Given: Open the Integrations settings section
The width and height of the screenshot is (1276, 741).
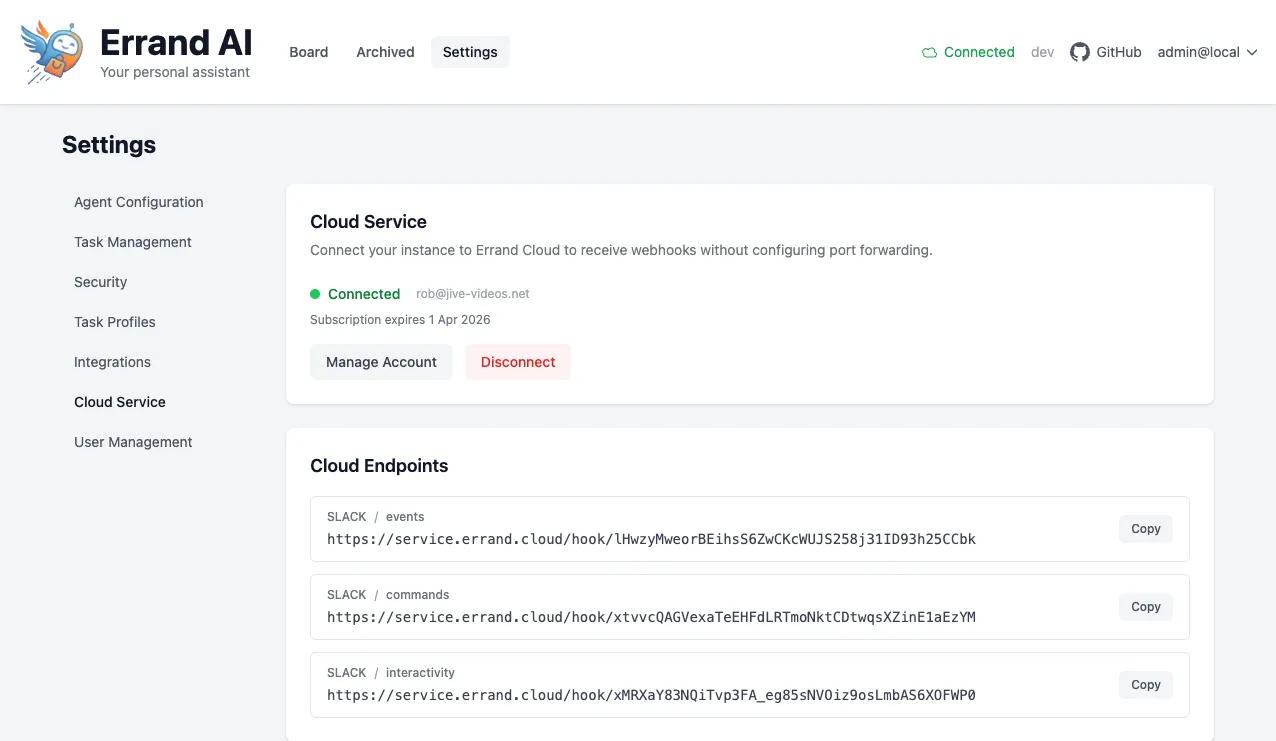Looking at the screenshot, I should coord(112,362).
